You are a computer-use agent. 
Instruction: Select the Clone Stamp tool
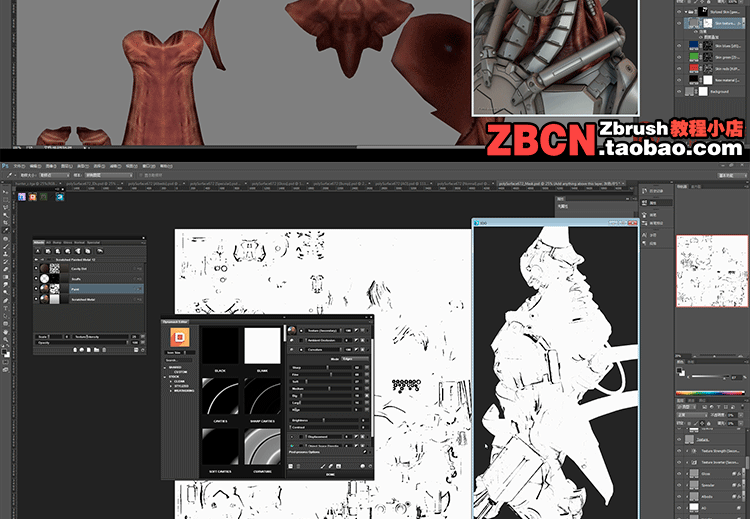click(6, 254)
